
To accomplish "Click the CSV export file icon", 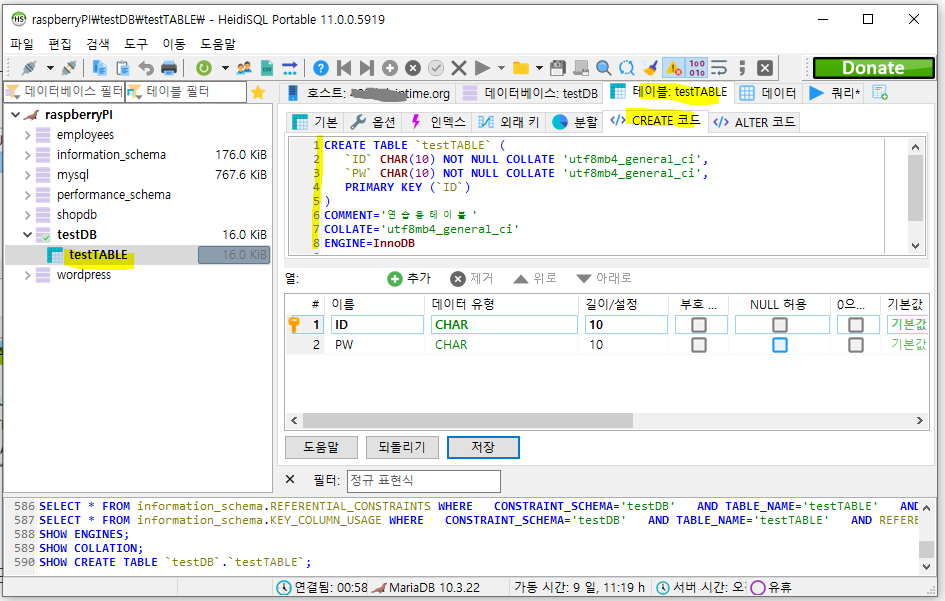I will 266,68.
